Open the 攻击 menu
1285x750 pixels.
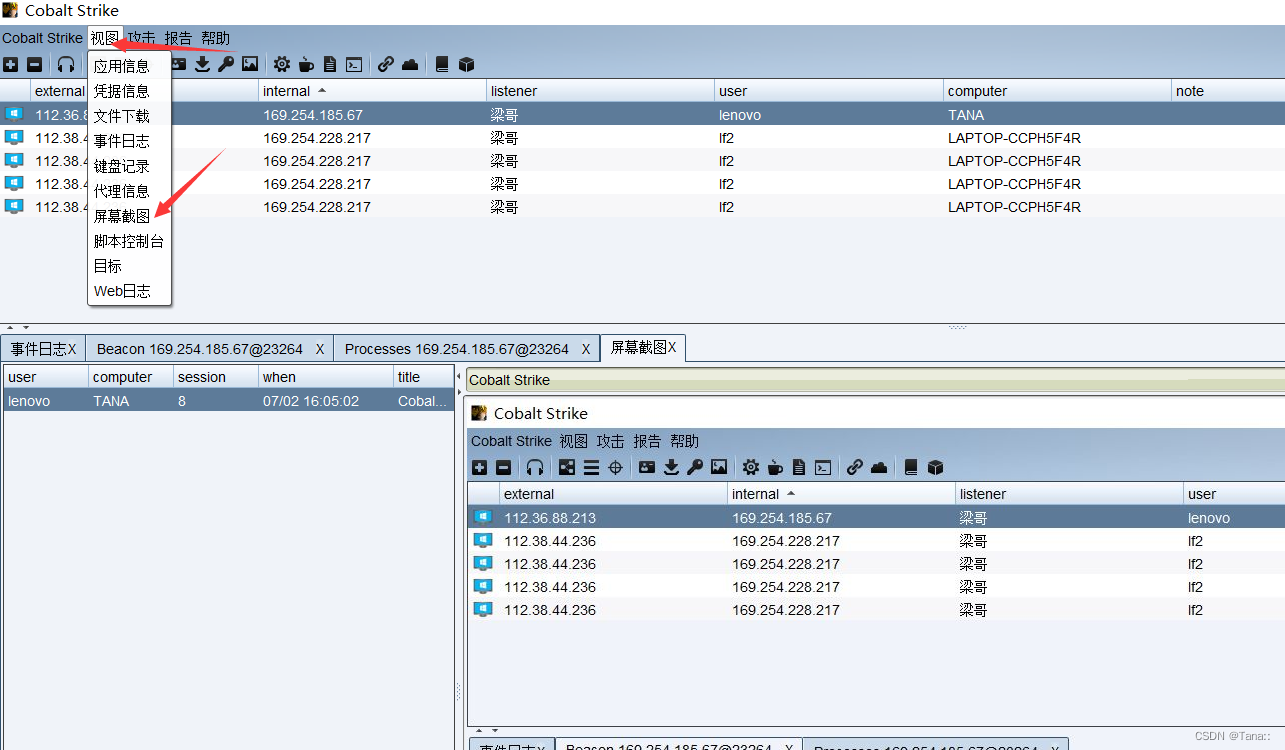(142, 38)
